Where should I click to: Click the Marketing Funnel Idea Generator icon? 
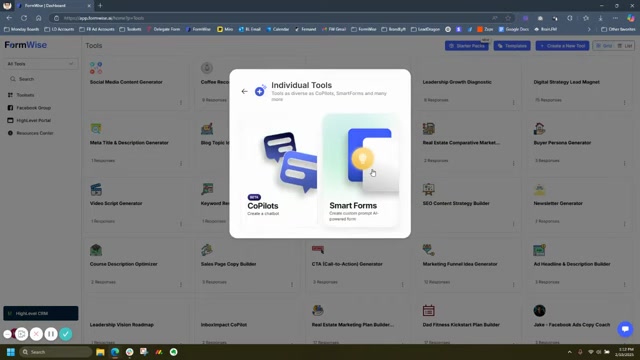(x=429, y=250)
